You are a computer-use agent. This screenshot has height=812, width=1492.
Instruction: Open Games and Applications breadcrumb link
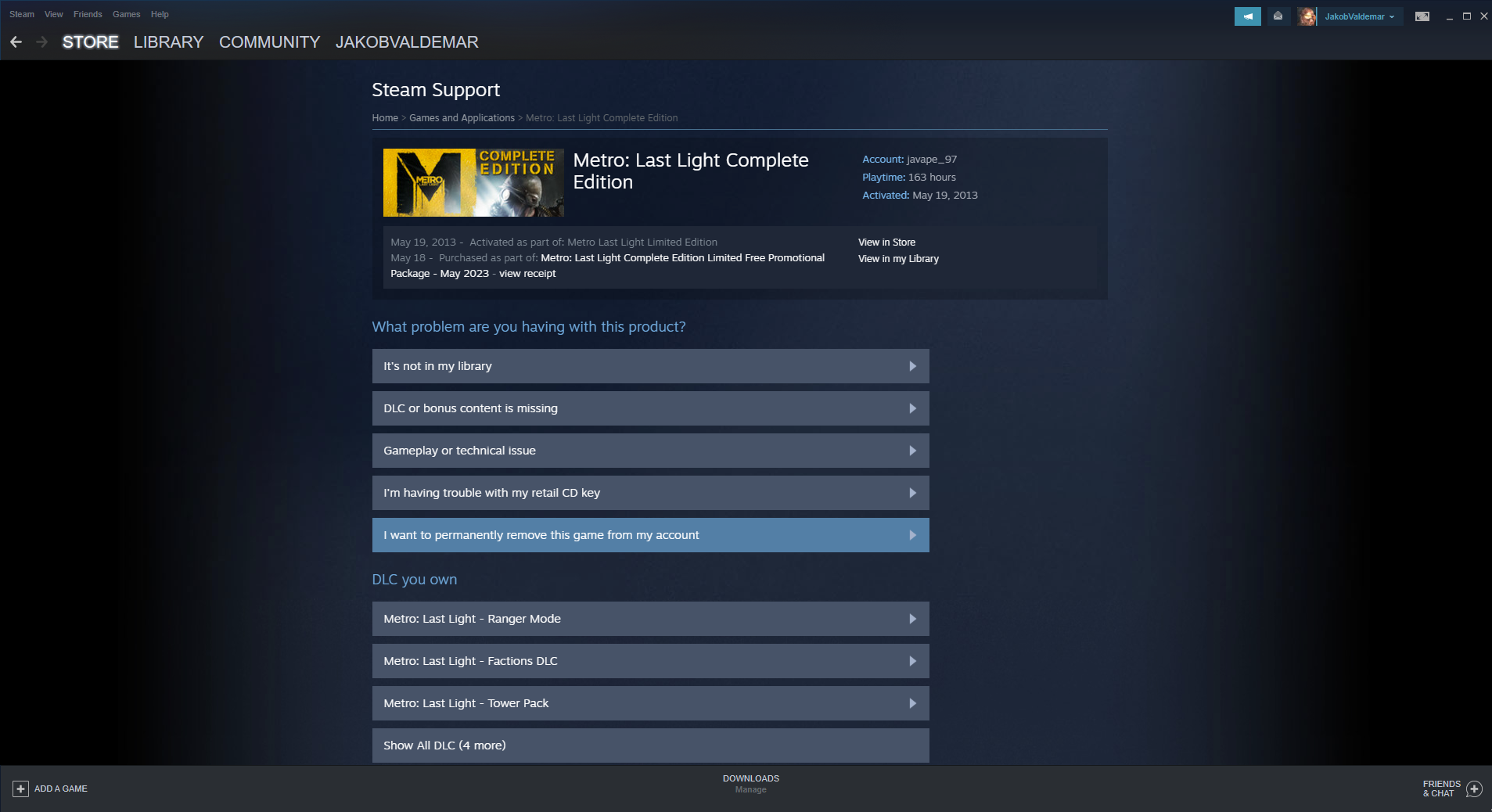(462, 118)
